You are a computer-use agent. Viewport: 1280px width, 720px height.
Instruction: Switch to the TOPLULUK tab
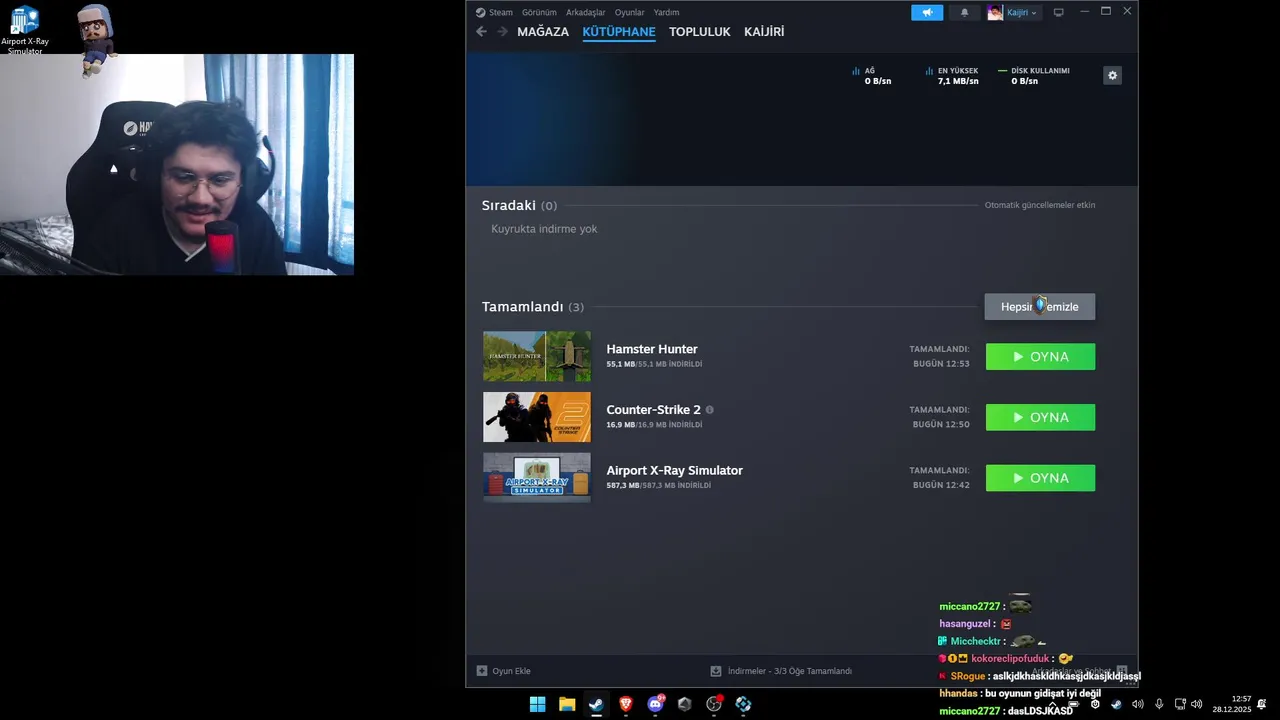(700, 32)
